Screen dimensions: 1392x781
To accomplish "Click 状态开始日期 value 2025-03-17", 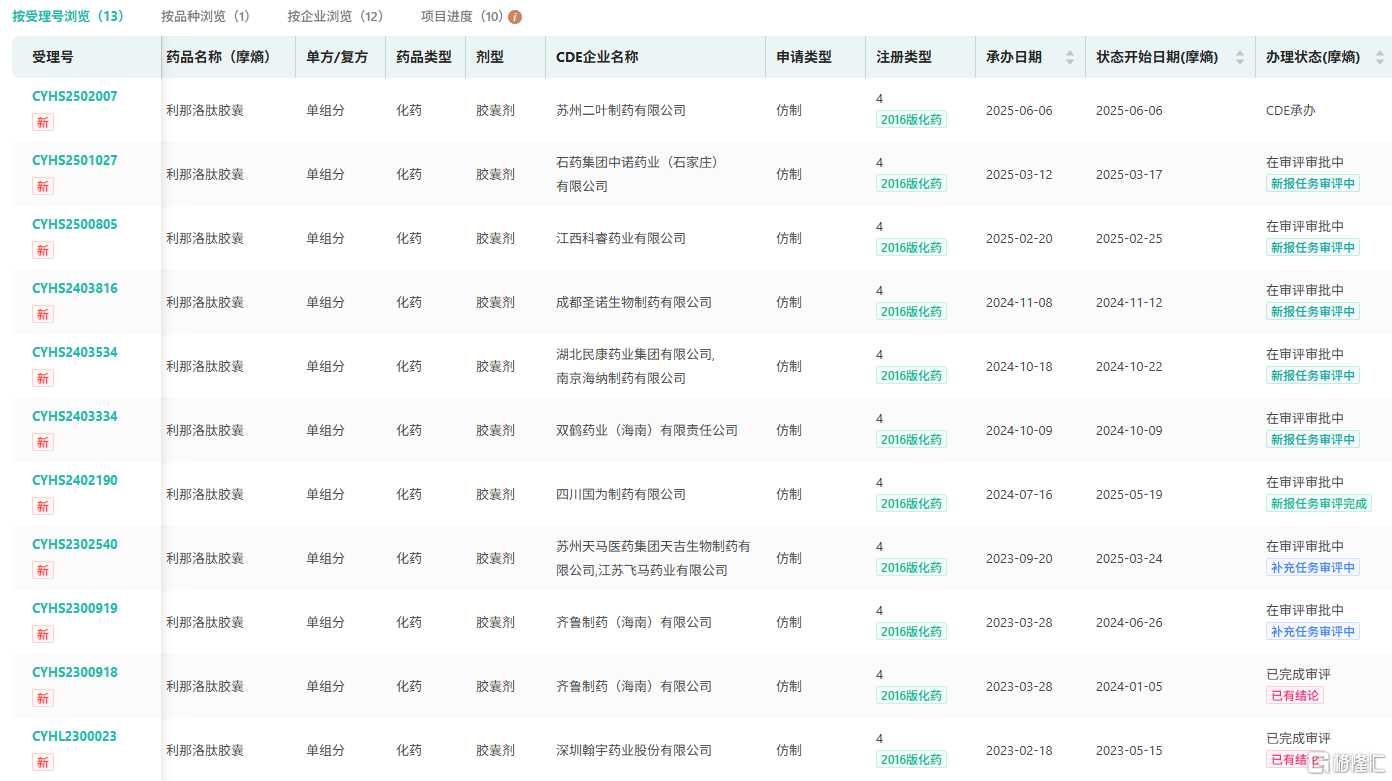I will point(1129,174).
